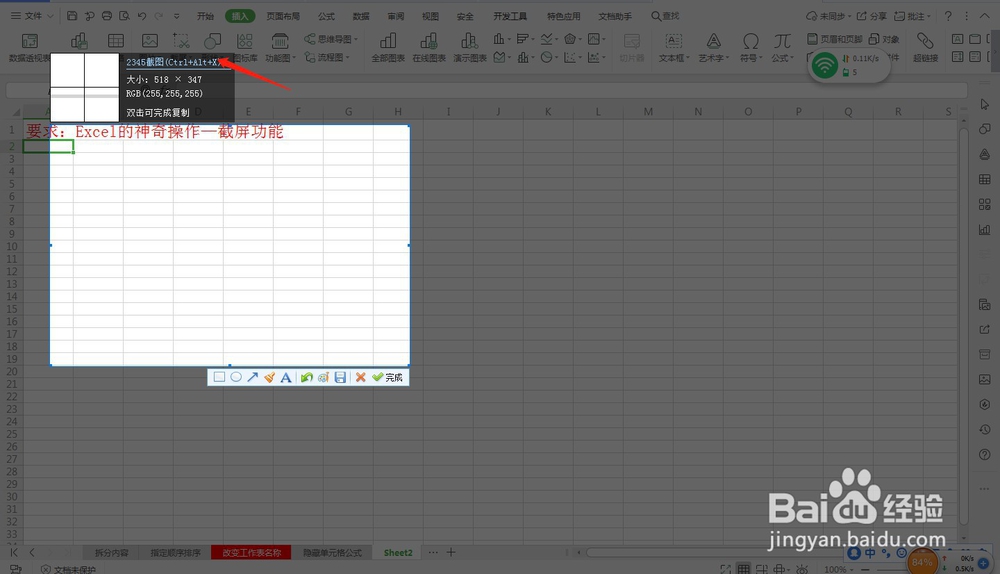Click cell A1 with red 要求 text
The height and width of the screenshot is (574, 1000).
48,131
